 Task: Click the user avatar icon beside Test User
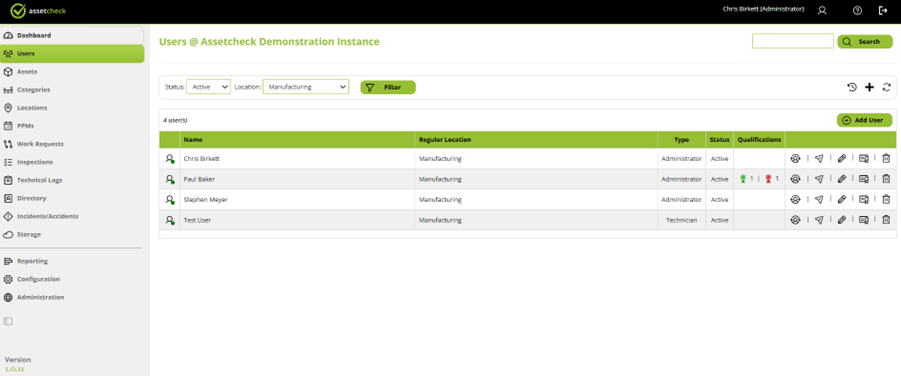click(170, 220)
